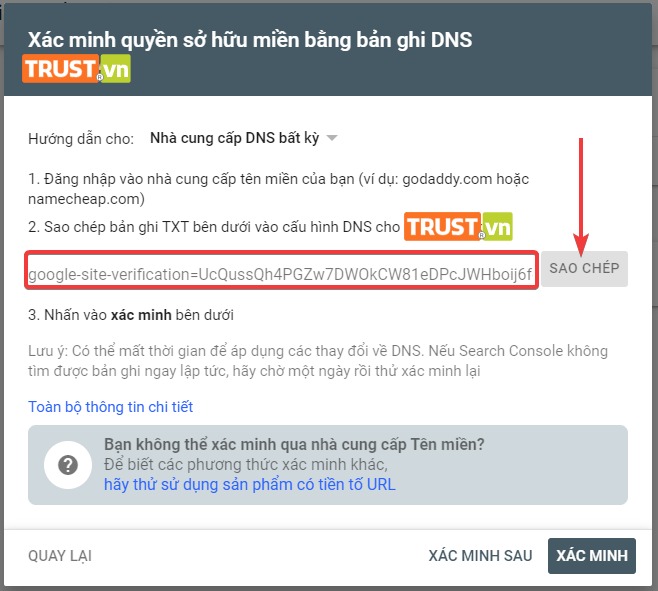Click the red arrow pointing at SAO CHÉP

tap(581, 196)
